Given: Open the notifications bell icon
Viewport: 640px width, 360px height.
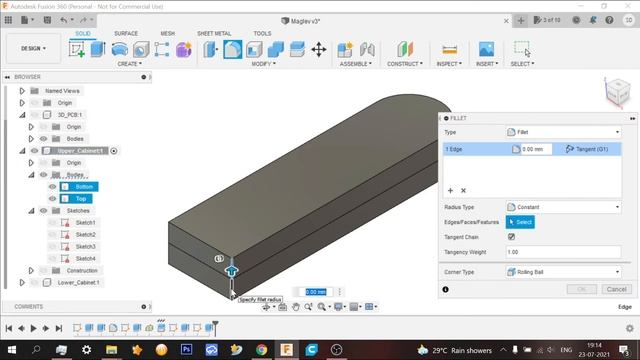Looking at the screenshot, I should (593, 20).
